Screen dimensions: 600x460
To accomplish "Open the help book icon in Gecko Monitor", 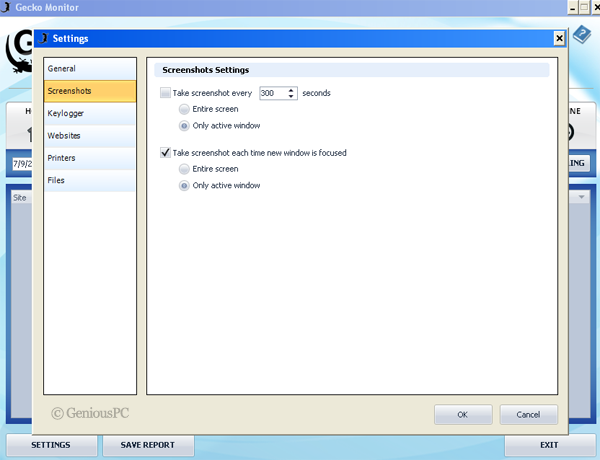I will click(x=582, y=35).
